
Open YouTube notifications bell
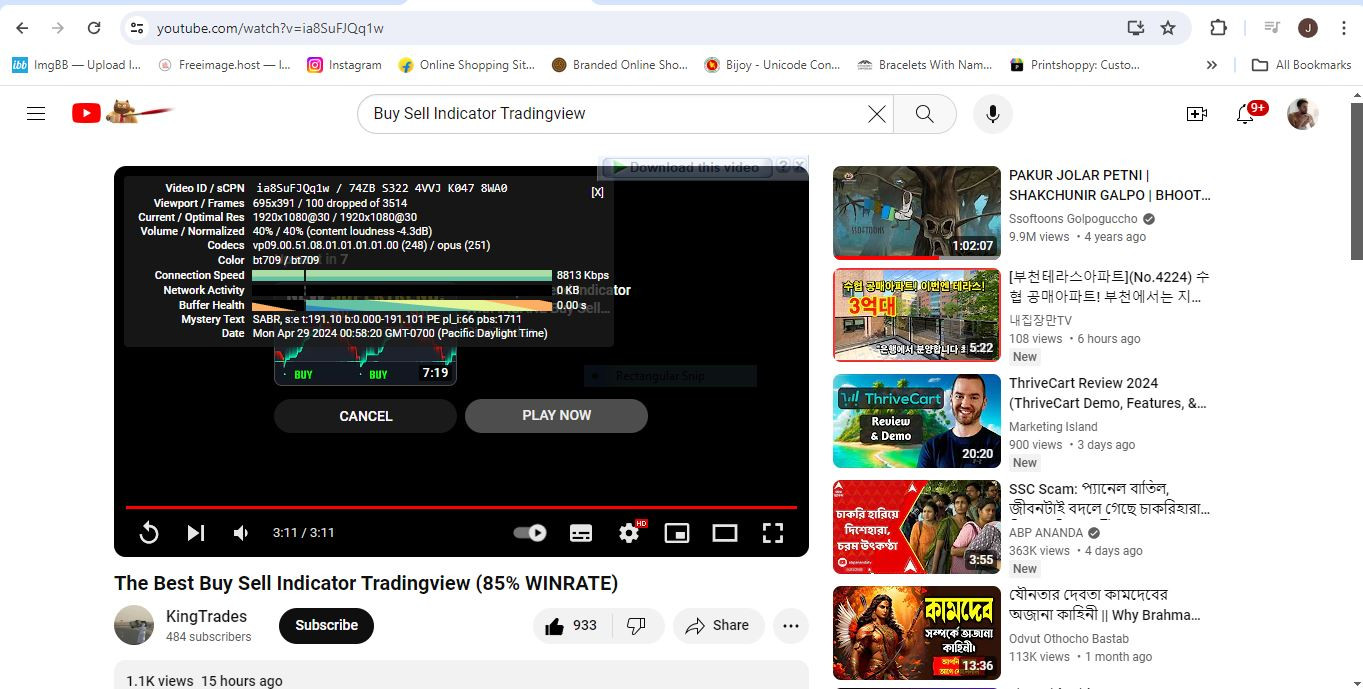pyautogui.click(x=1245, y=114)
